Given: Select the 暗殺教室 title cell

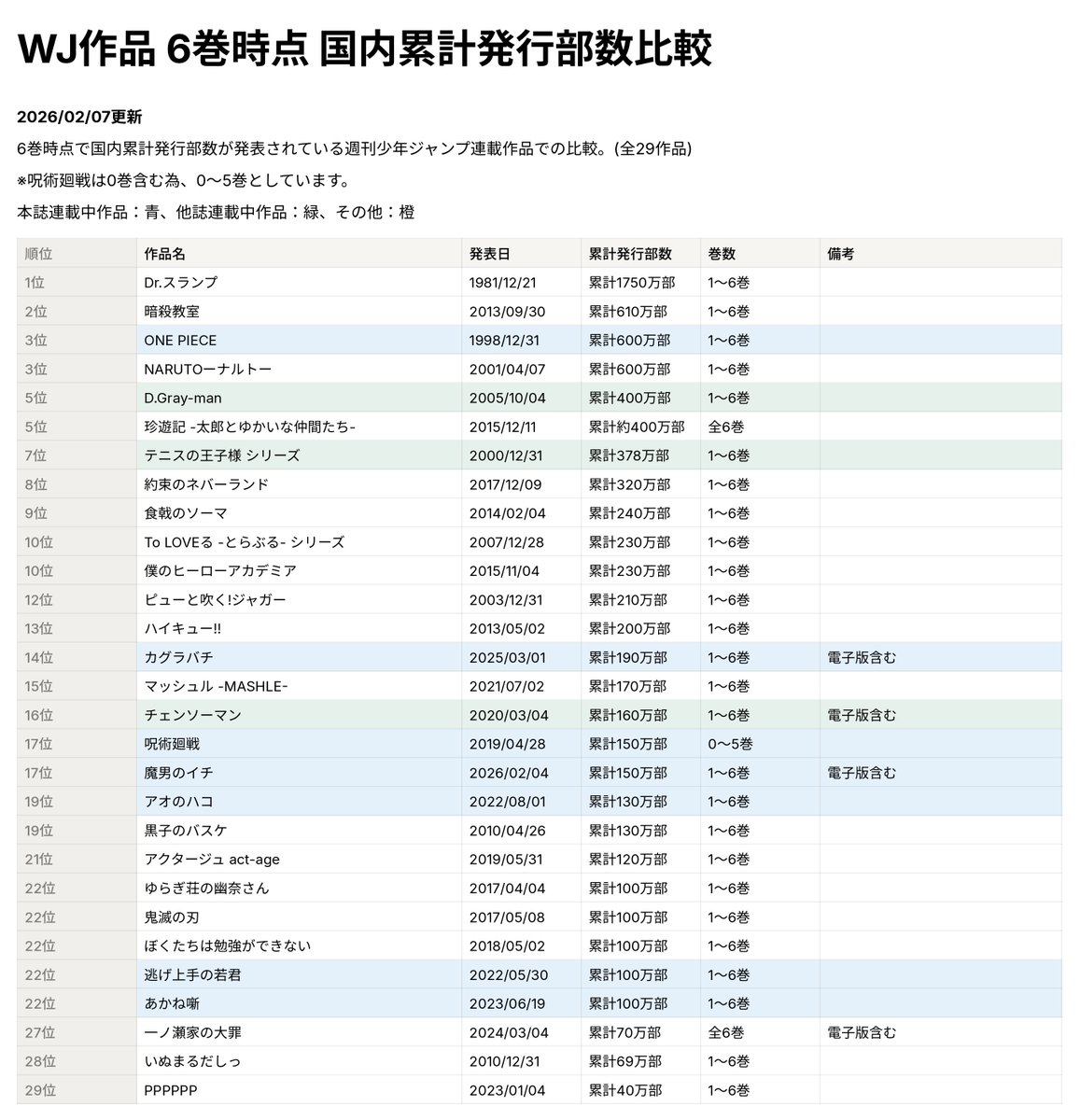Looking at the screenshot, I should (299, 312).
